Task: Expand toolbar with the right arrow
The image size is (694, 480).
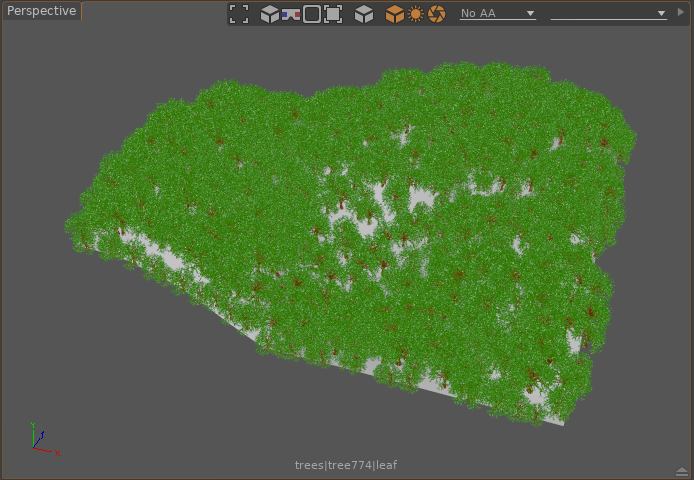Action: (x=682, y=12)
